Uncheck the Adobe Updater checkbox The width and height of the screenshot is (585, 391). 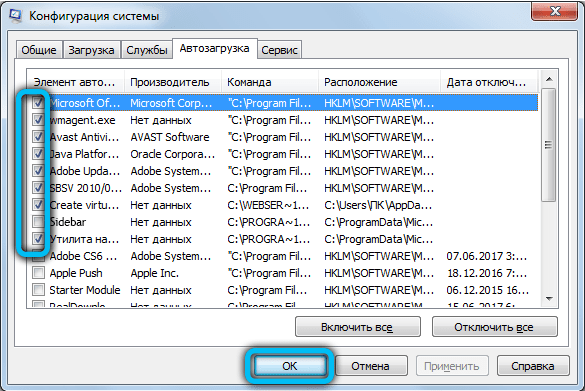(x=38, y=171)
